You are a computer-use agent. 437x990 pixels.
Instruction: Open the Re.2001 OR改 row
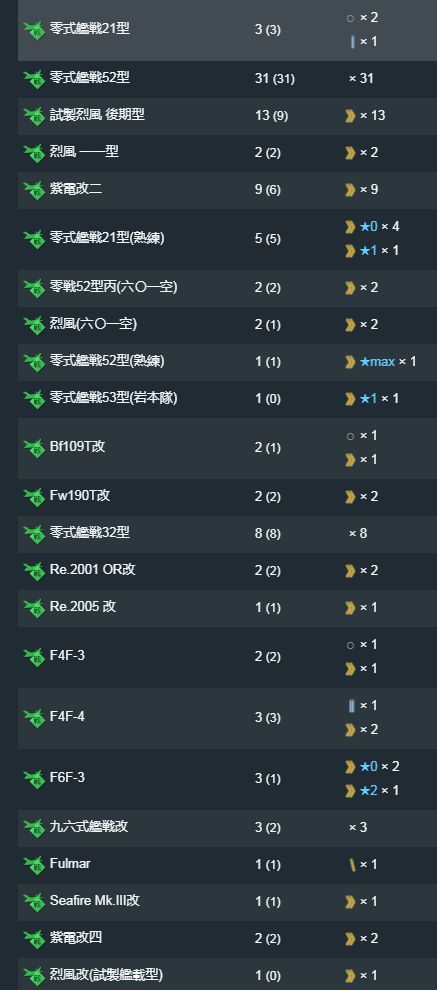[x=227, y=571]
